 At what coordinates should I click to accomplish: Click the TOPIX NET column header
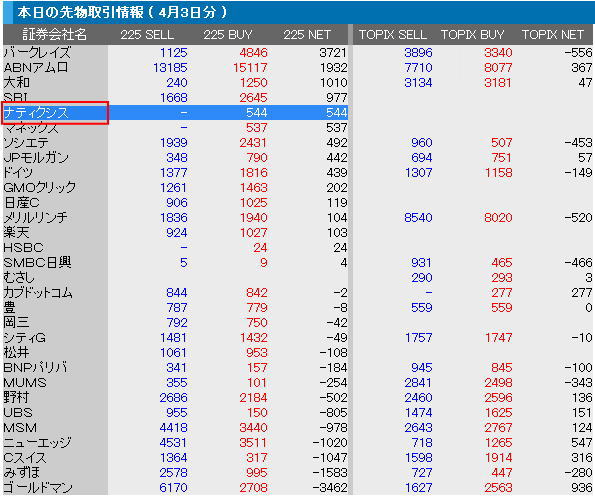tap(552, 35)
